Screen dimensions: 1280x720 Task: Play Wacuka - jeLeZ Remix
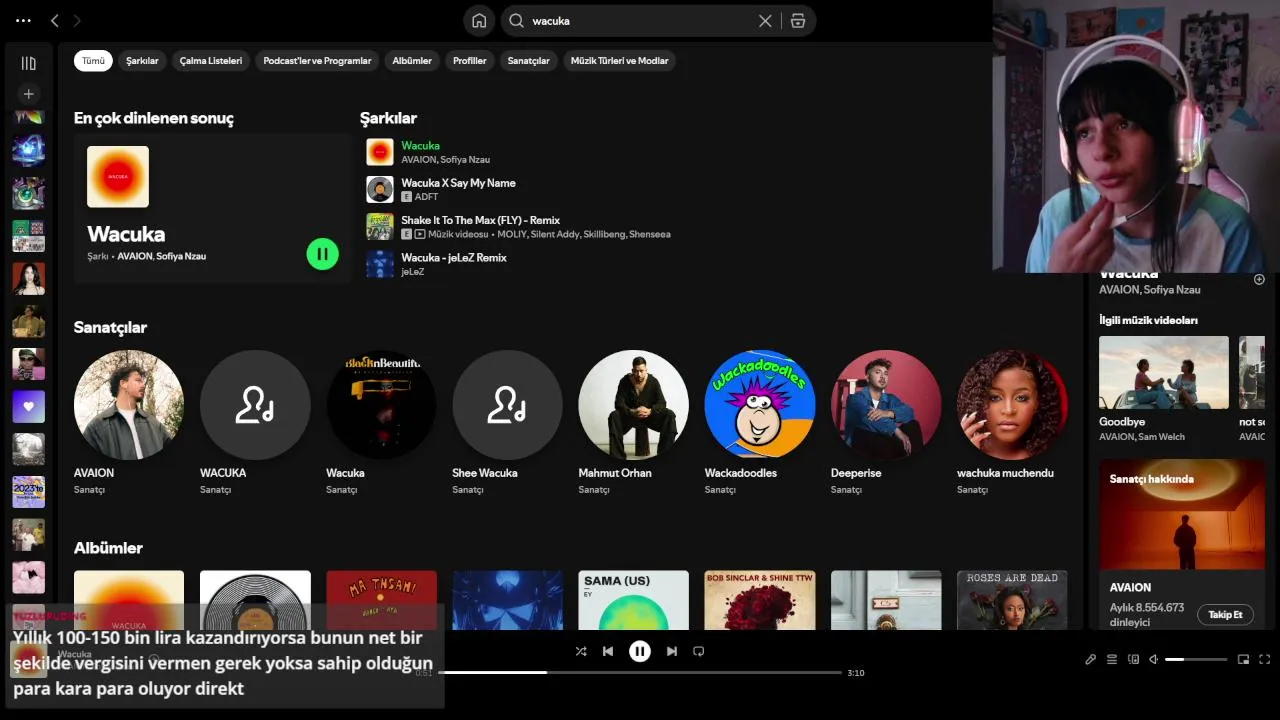point(380,264)
